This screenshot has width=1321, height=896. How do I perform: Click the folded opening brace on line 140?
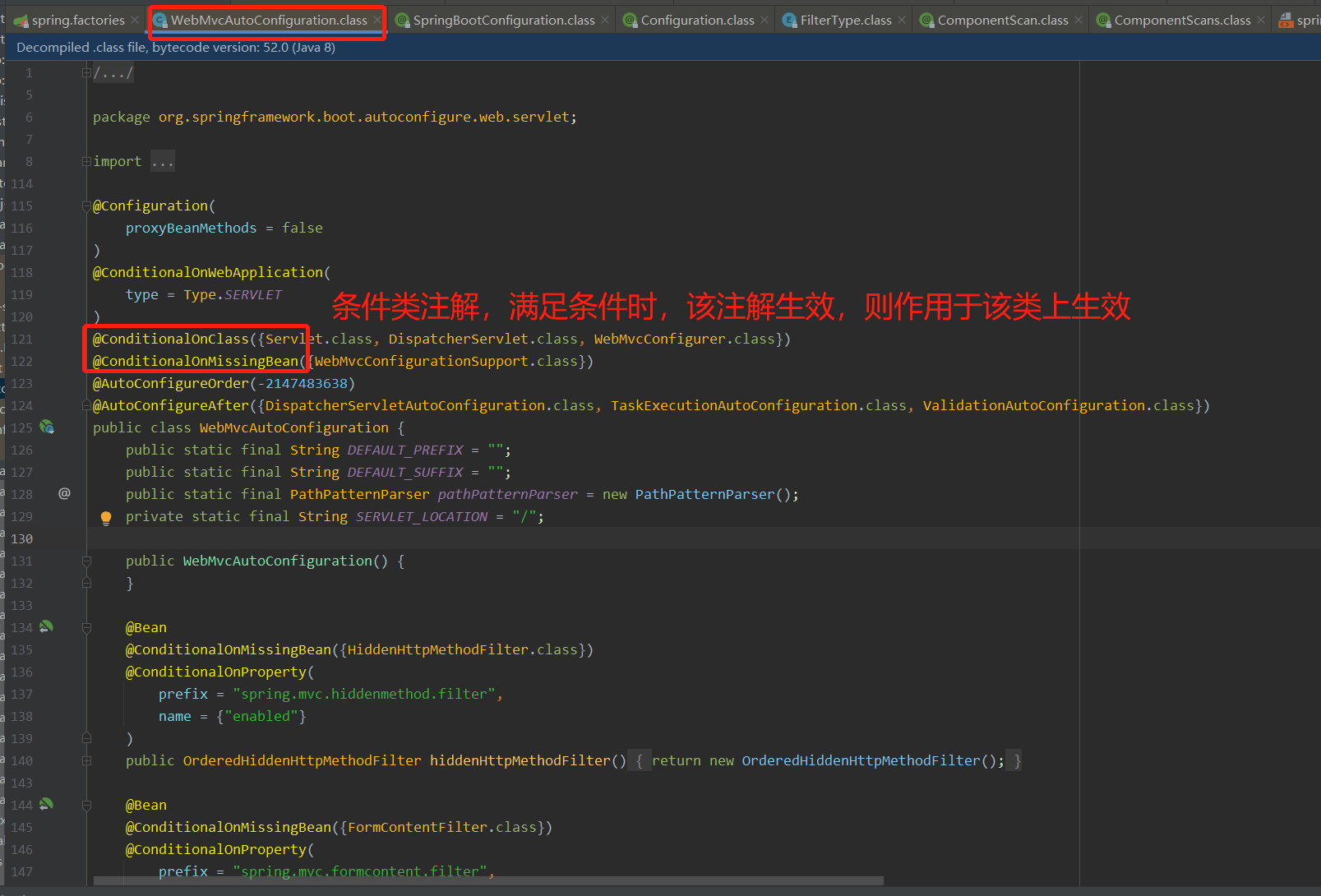point(640,761)
